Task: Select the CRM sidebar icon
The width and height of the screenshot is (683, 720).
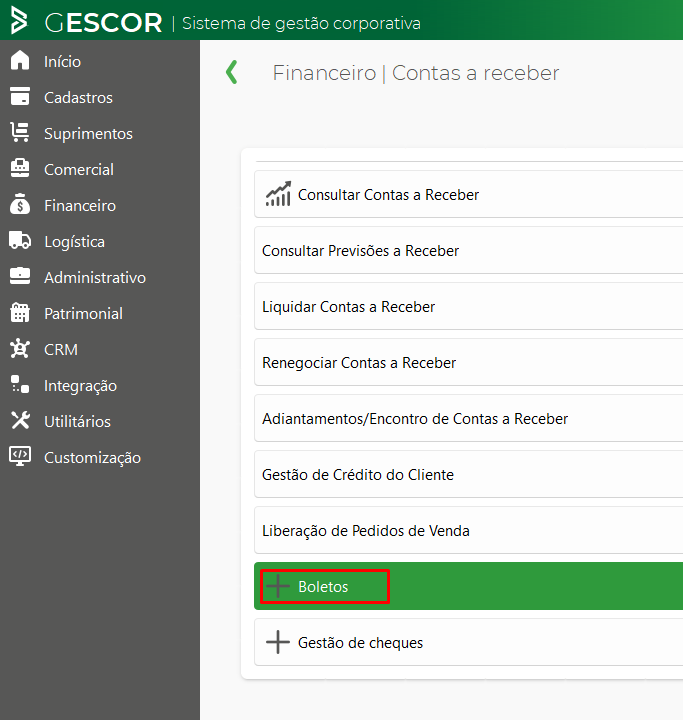Action: pyautogui.click(x=20, y=349)
